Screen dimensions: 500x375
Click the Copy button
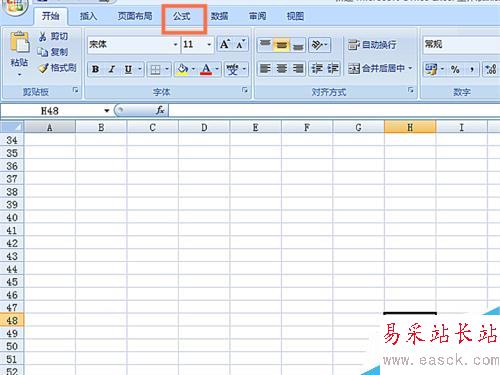pyautogui.click(x=53, y=52)
